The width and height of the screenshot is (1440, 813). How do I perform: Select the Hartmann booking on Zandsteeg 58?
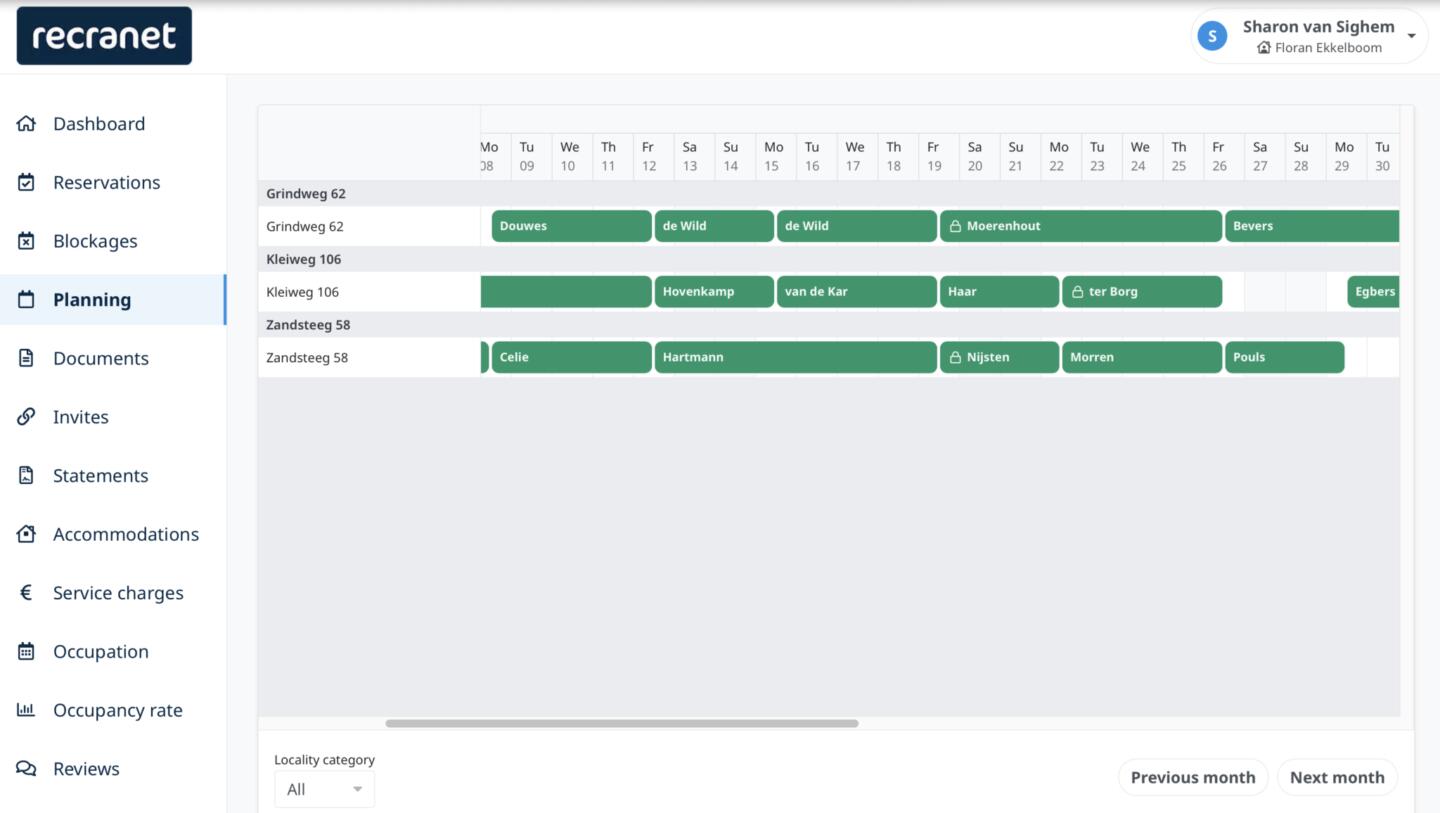pyautogui.click(x=795, y=357)
